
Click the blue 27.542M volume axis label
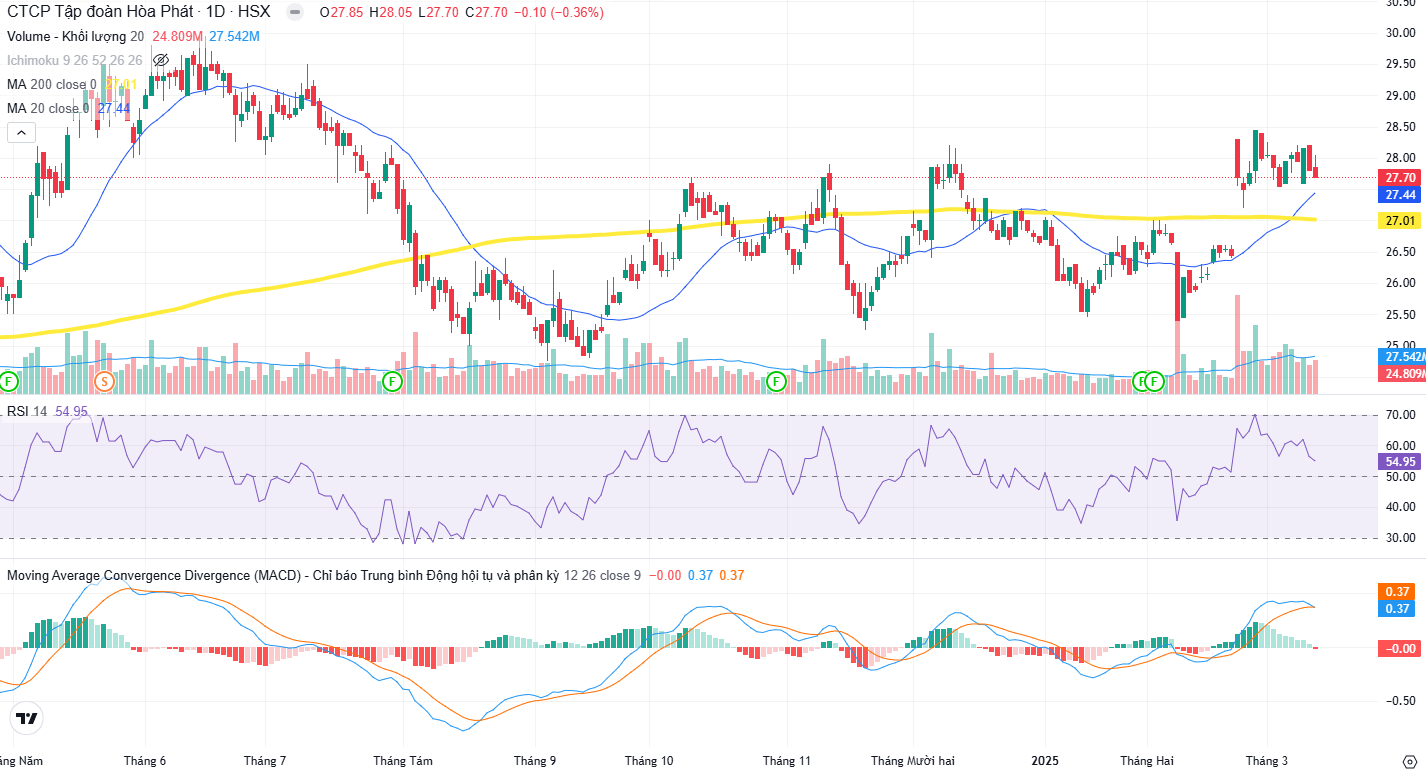(1403, 356)
